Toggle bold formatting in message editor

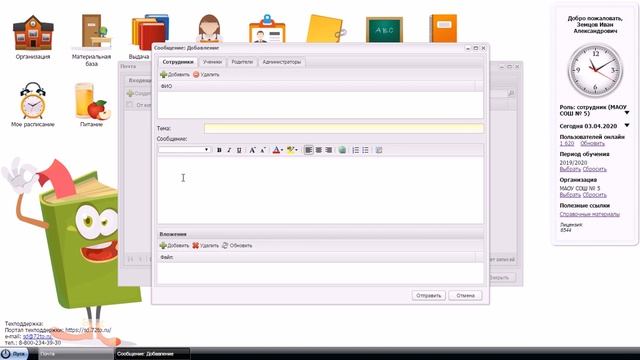click(x=219, y=150)
